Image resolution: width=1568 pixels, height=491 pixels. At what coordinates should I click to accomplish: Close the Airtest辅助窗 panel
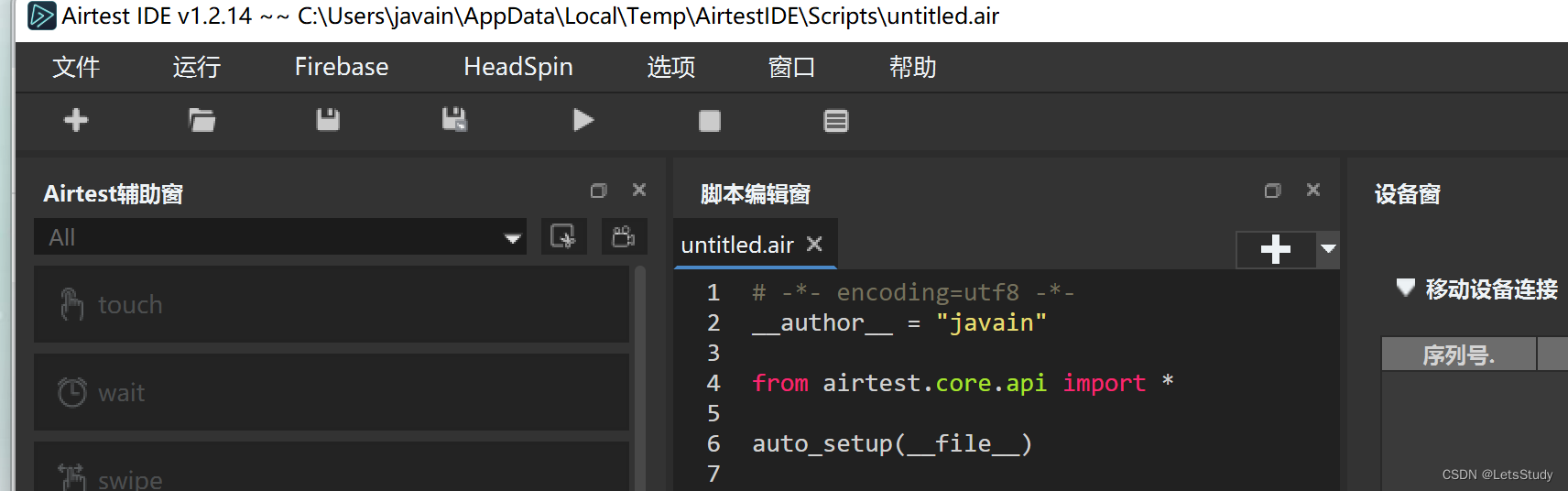click(x=639, y=190)
